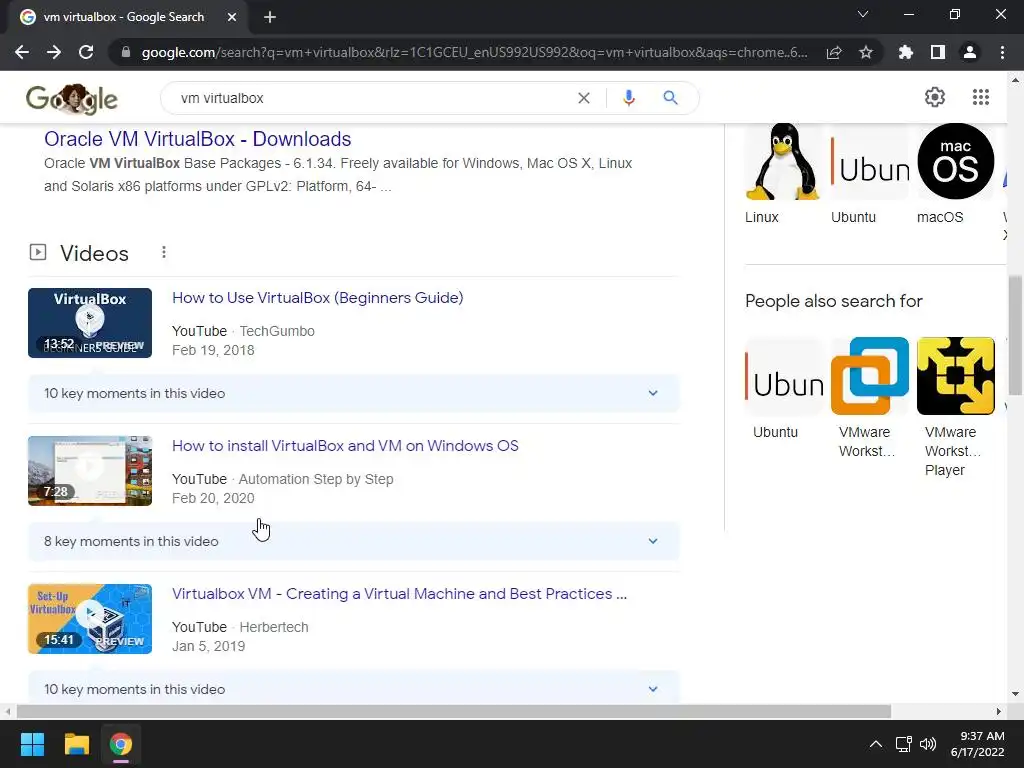The image size is (1024, 768).
Task: Open Google quick settings gear
Action: [935, 97]
